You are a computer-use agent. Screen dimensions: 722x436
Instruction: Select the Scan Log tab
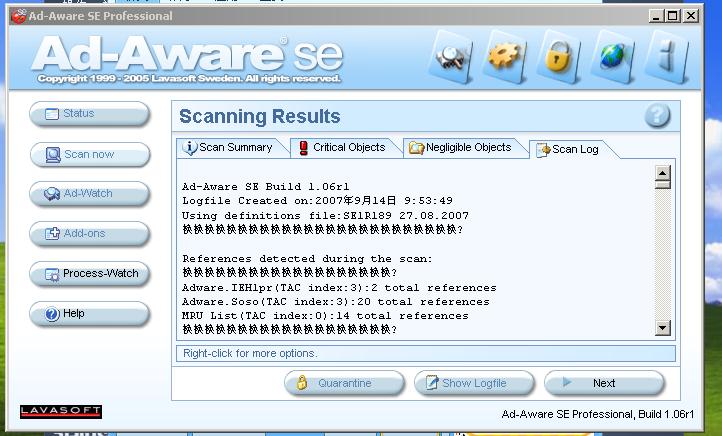(569, 150)
